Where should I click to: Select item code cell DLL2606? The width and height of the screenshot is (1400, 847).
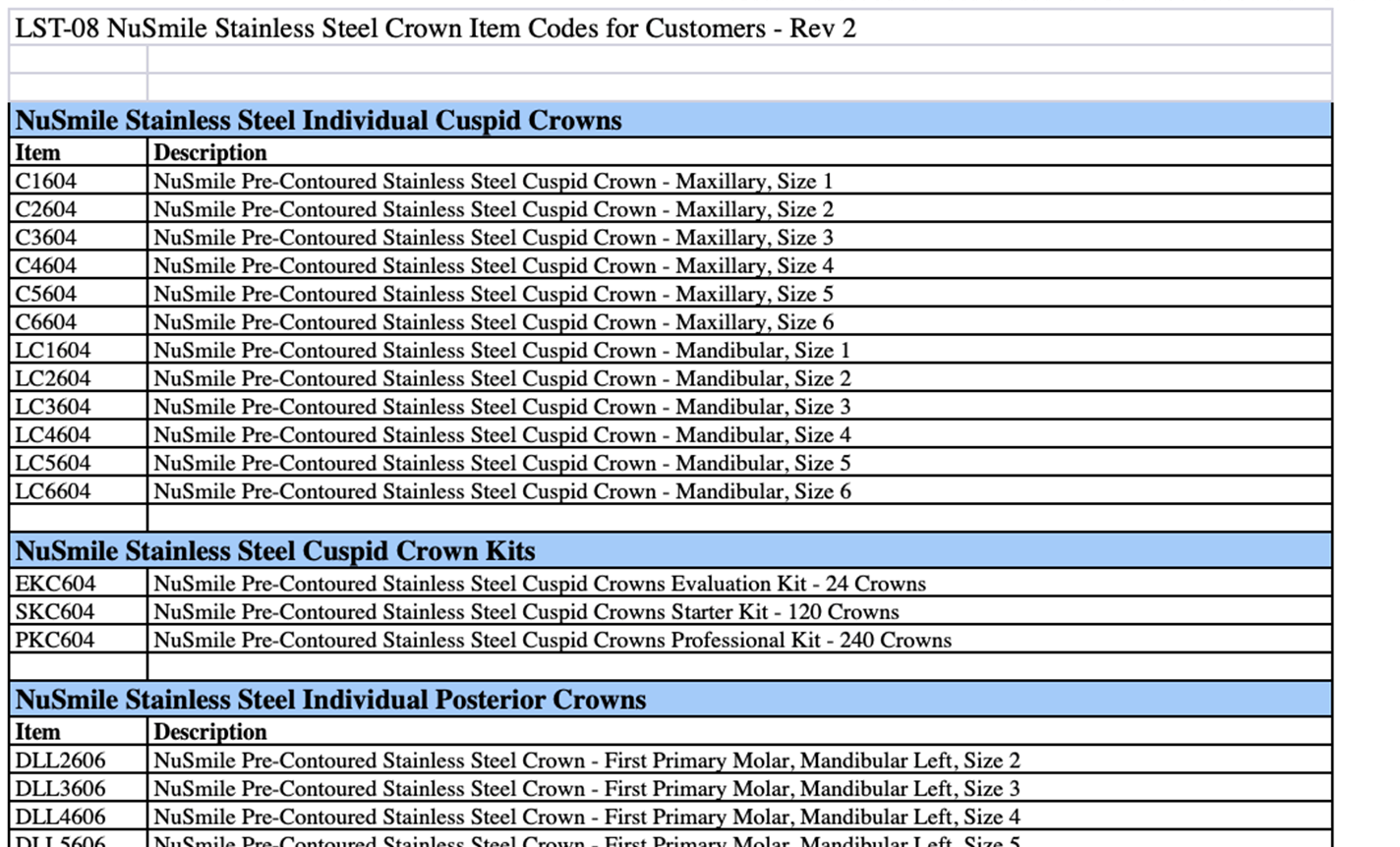coord(78,761)
